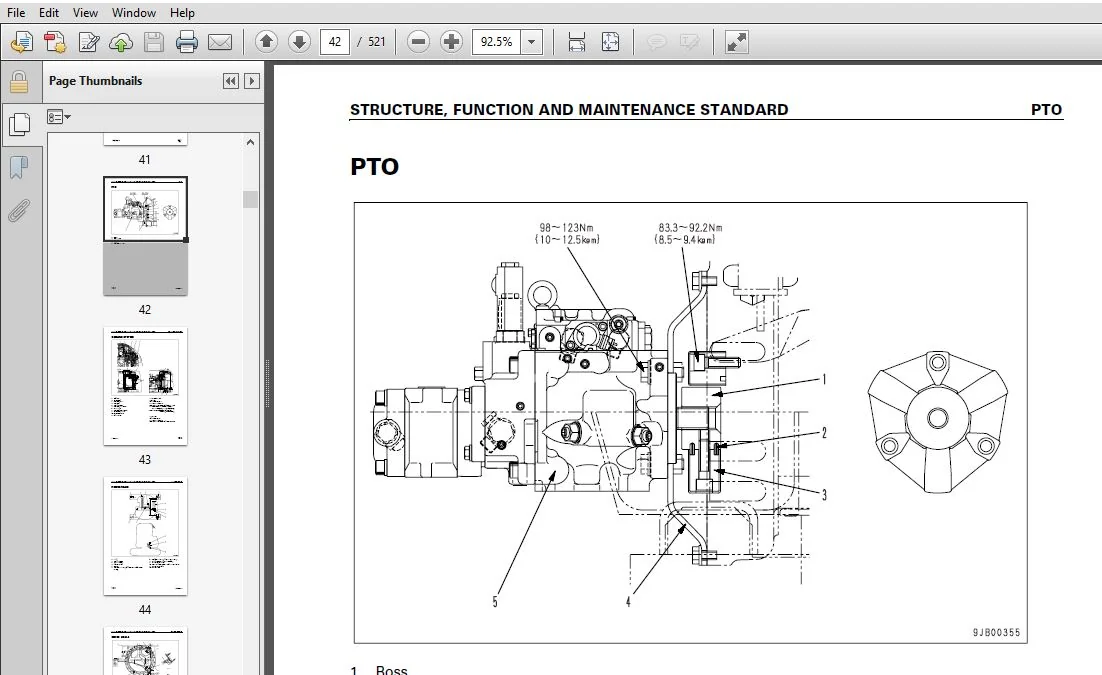Click the pane divider grip handle
Viewport: 1102px width, 675px height.
pos(267,383)
